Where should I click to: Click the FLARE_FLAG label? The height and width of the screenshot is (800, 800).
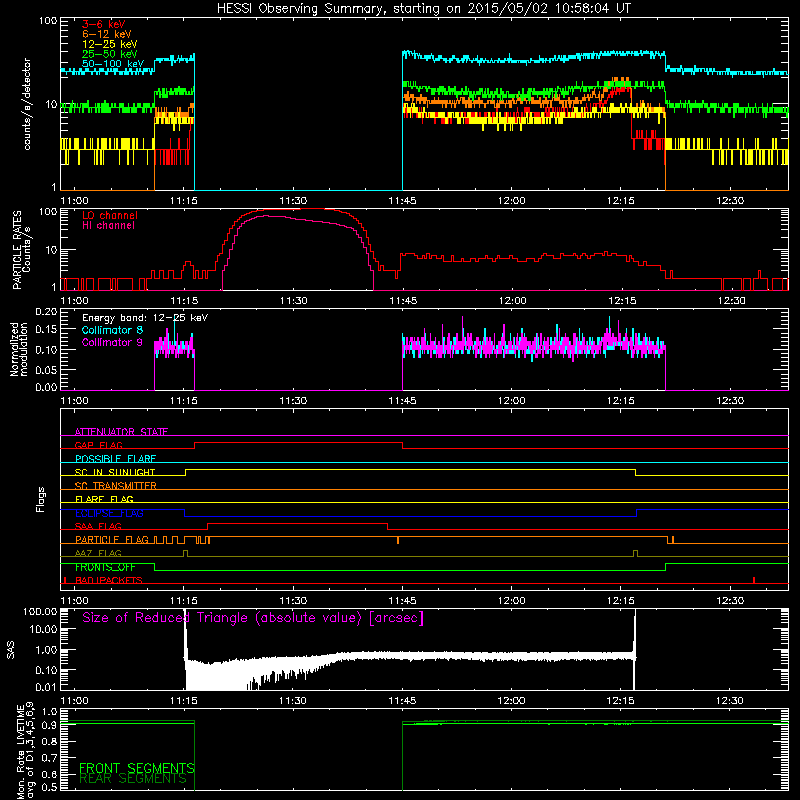click(104, 499)
